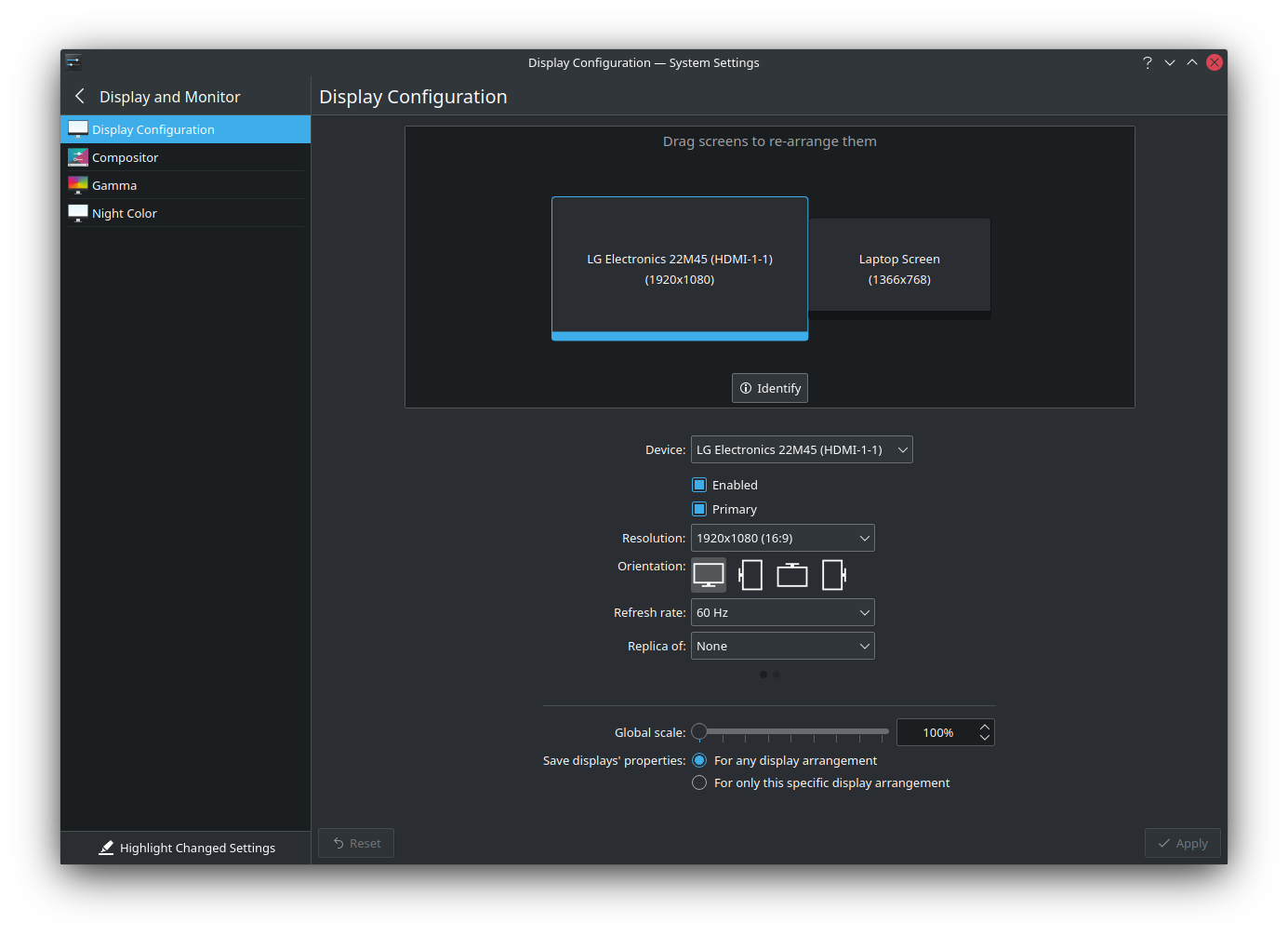Open Night Color settings page
This screenshot has height=936, width=1288.
[x=125, y=213]
